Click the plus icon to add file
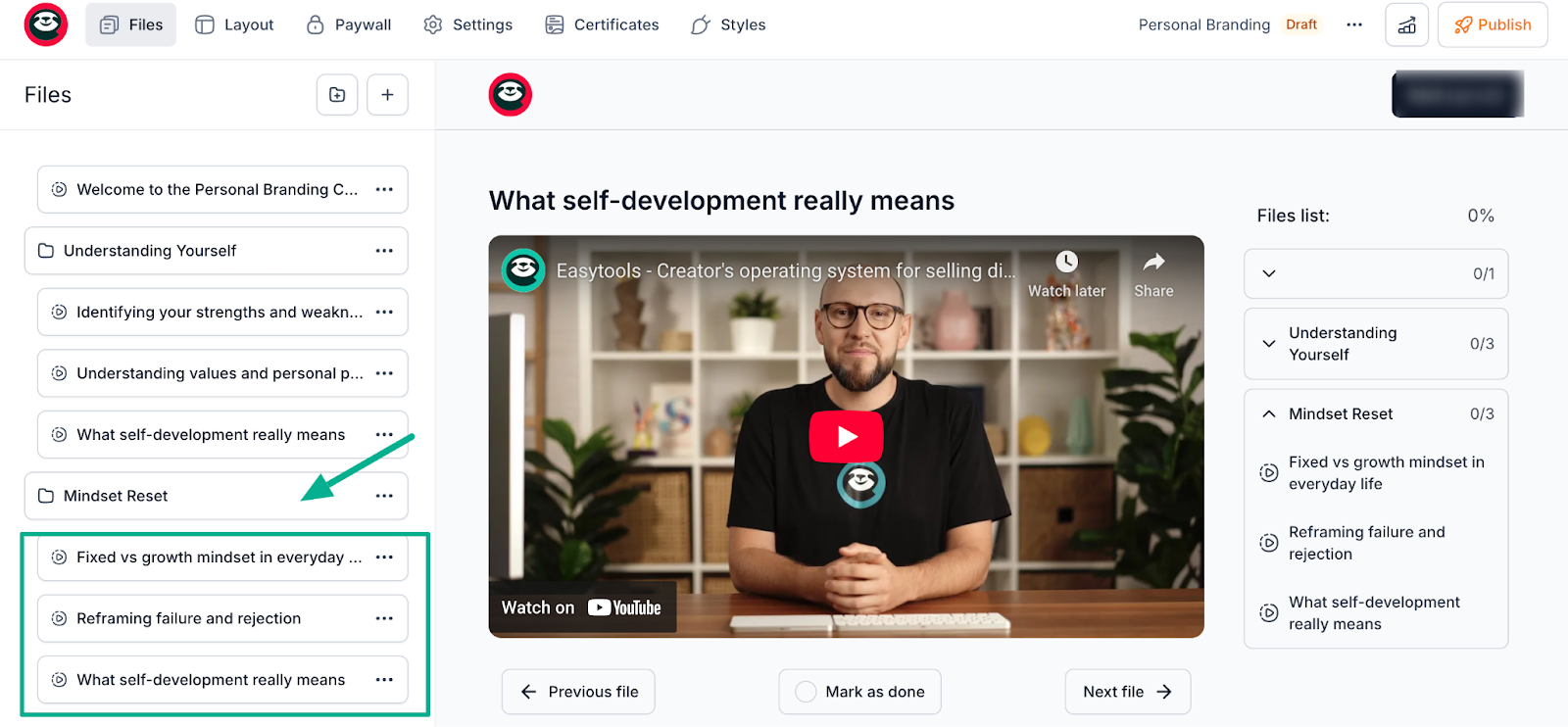 click(387, 95)
